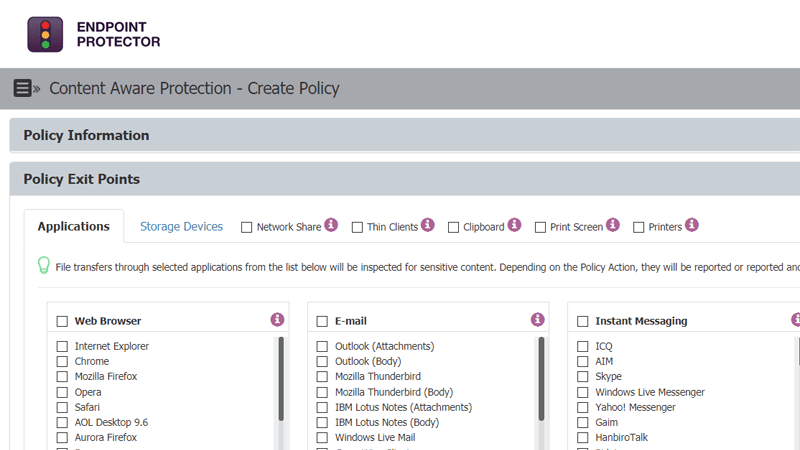Expand the Policy Information section header

(405, 135)
